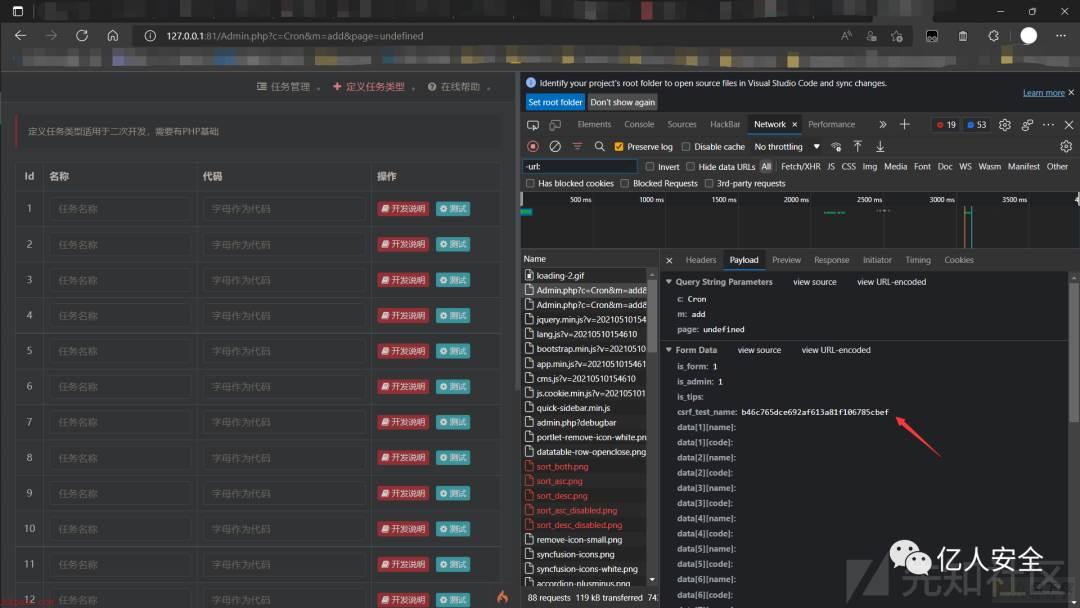Toggle the network filter funnel icon

(x=577, y=146)
